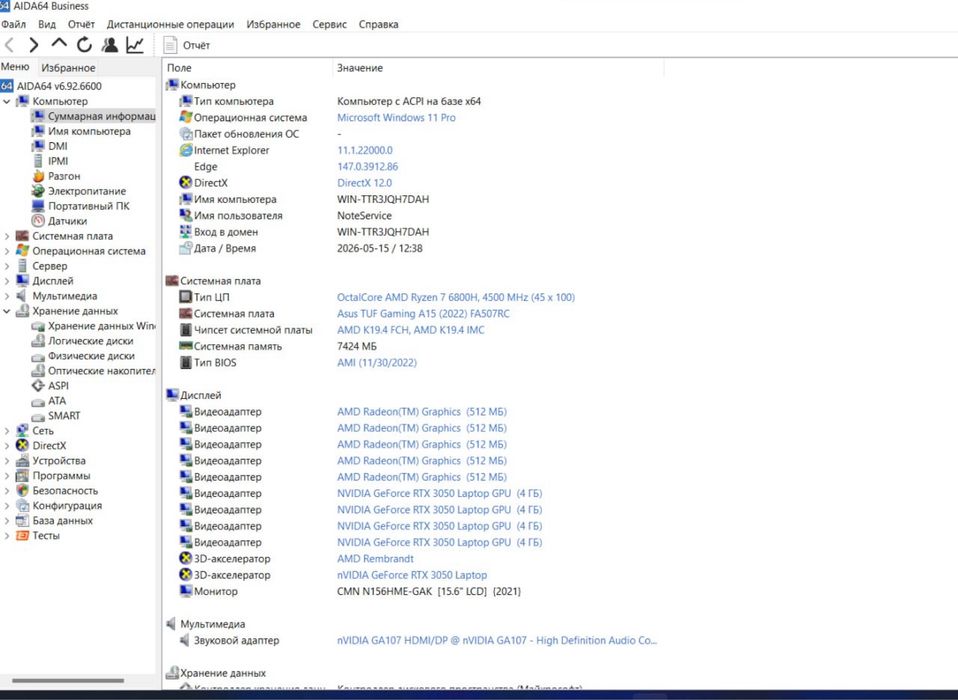Open the user management toolbar icon
This screenshot has height=700, width=958.
coord(110,45)
